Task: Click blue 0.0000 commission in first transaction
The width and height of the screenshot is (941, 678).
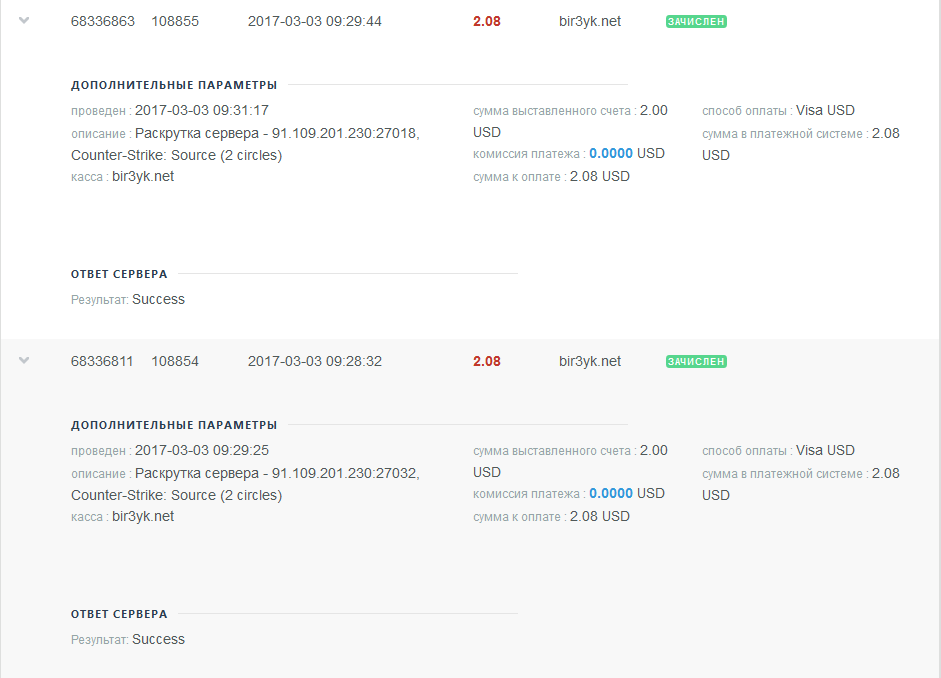Action: click(x=611, y=154)
